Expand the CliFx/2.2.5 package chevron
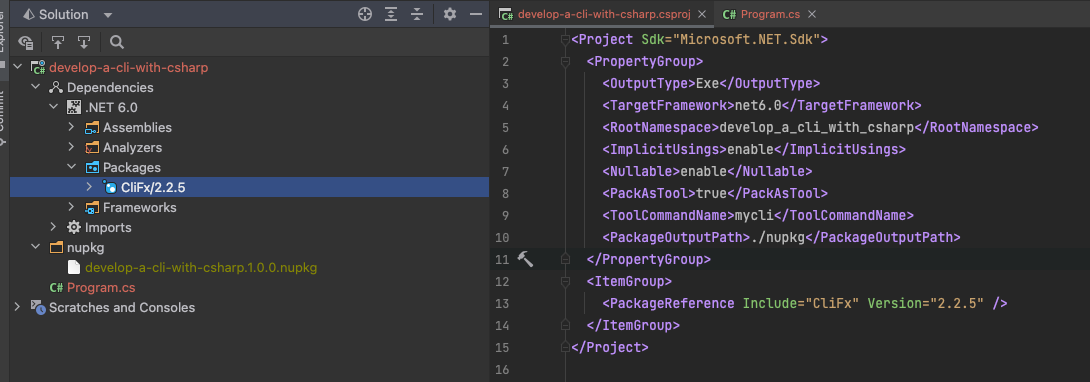 89,187
